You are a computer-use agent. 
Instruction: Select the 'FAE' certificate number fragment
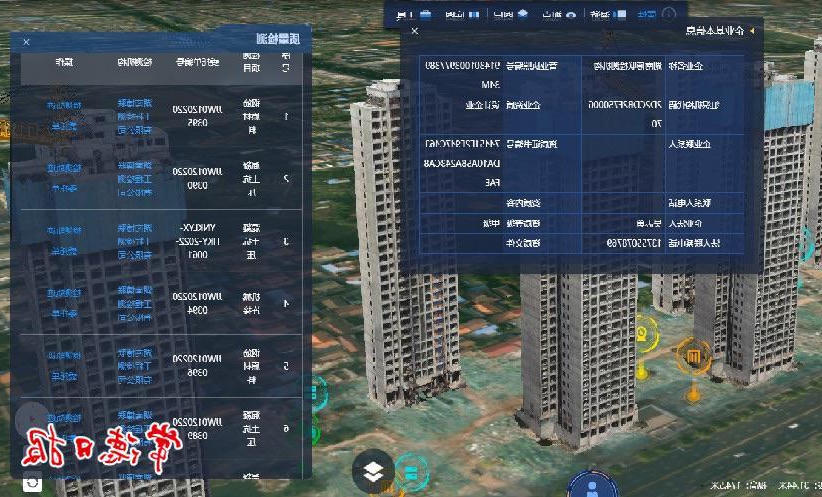click(492, 182)
